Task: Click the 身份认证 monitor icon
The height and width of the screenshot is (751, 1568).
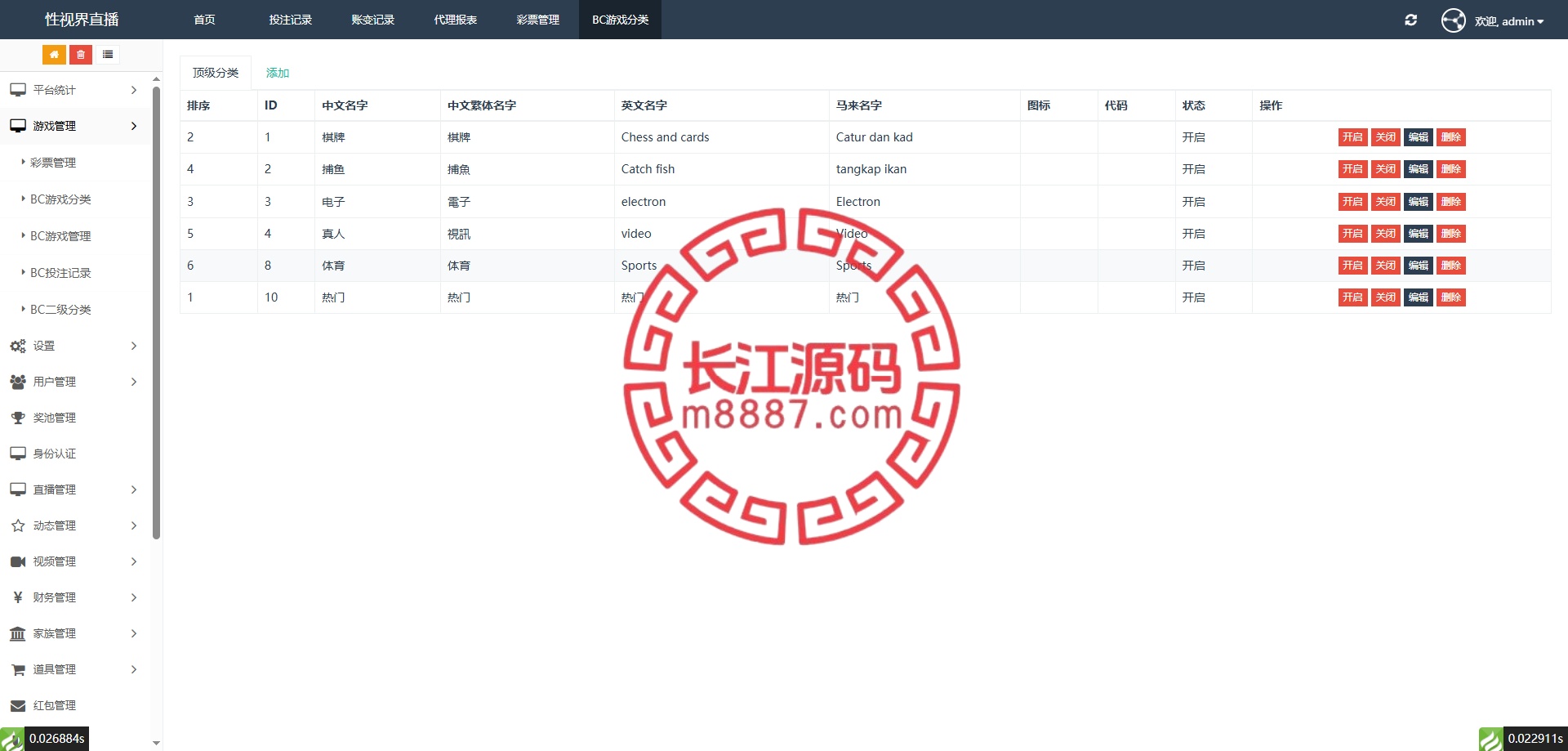Action: pos(18,454)
